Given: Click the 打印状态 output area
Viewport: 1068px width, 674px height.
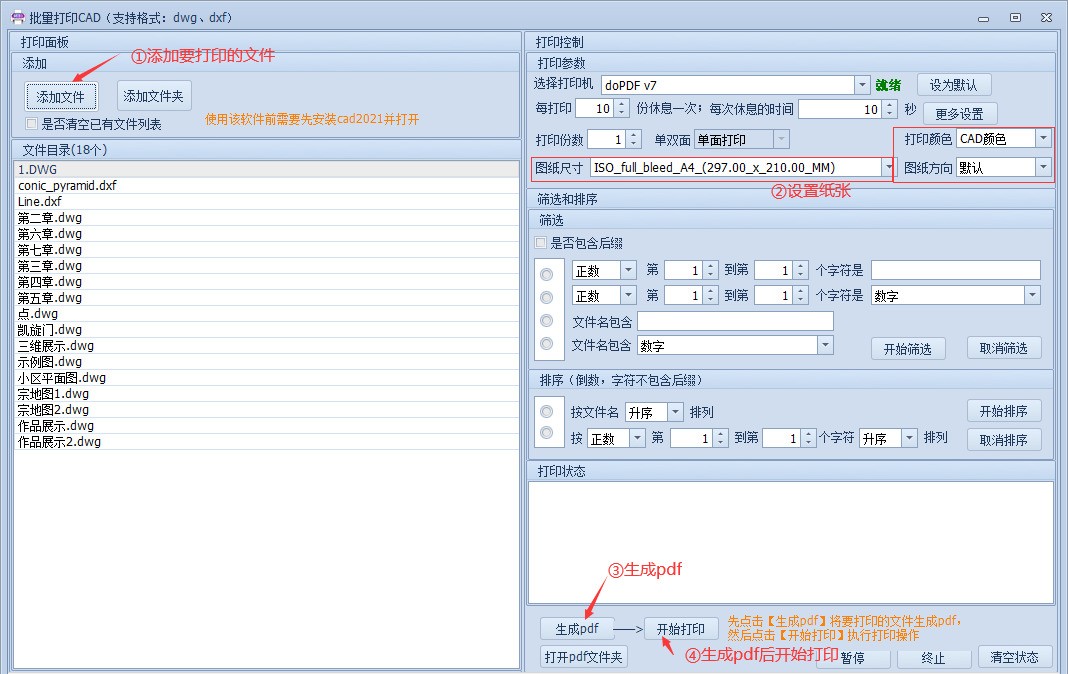Looking at the screenshot, I should (791, 543).
